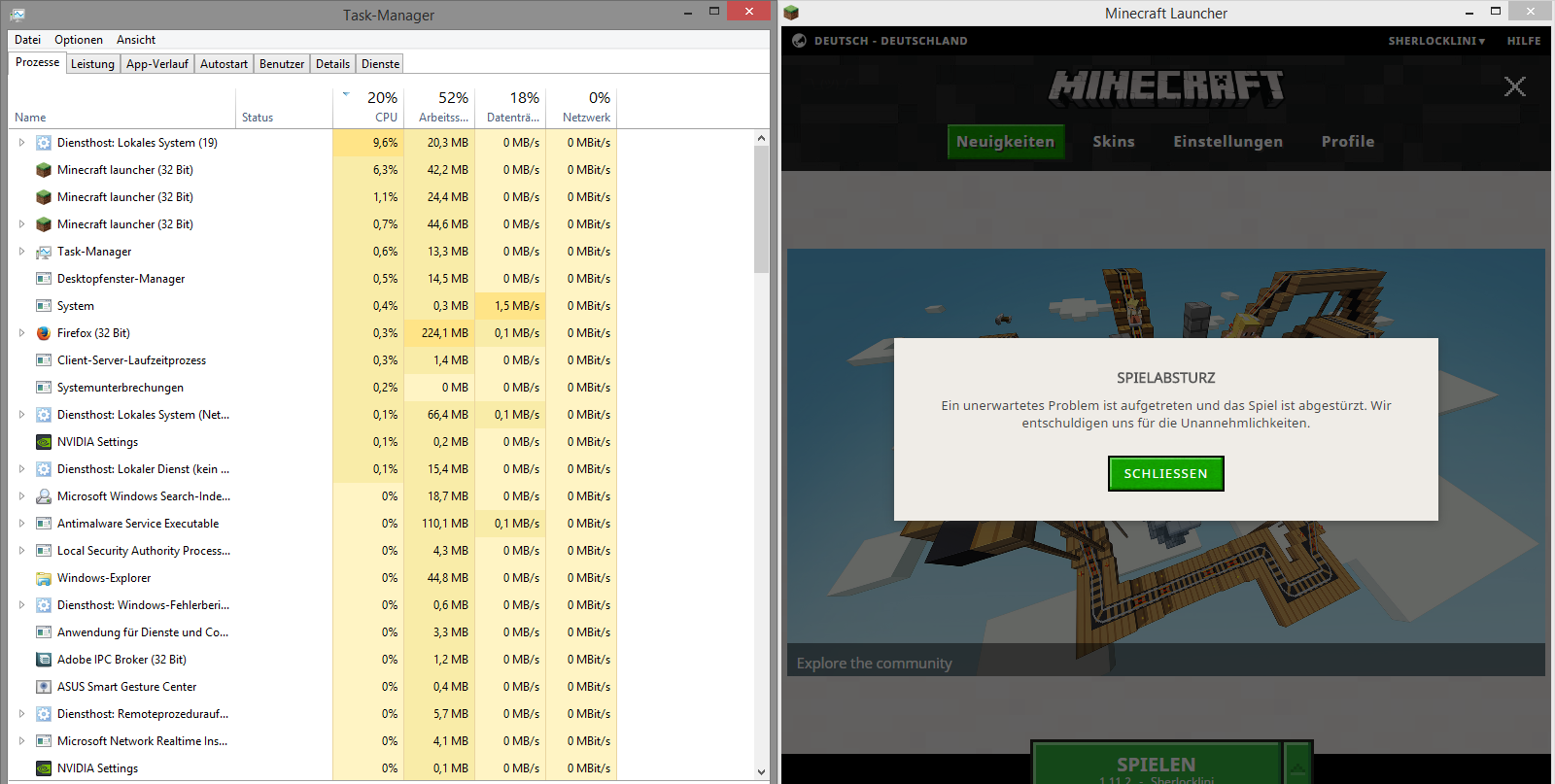Click the process list scrollbar up arrow

pyautogui.click(x=761, y=138)
